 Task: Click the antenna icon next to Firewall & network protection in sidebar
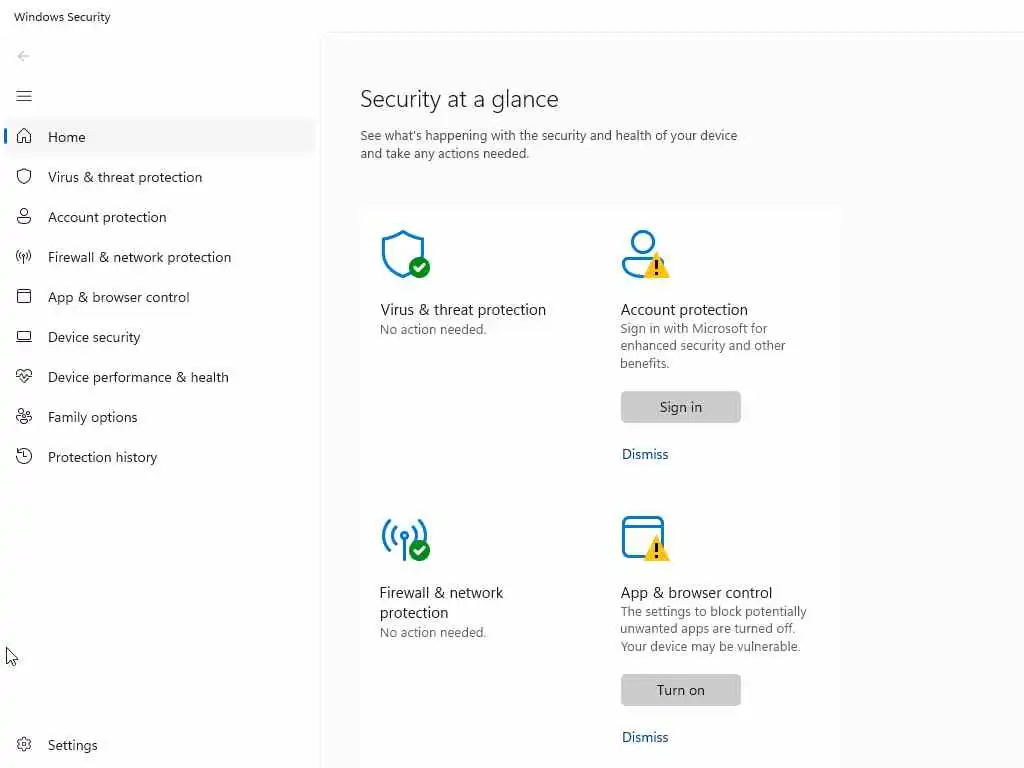(x=24, y=257)
